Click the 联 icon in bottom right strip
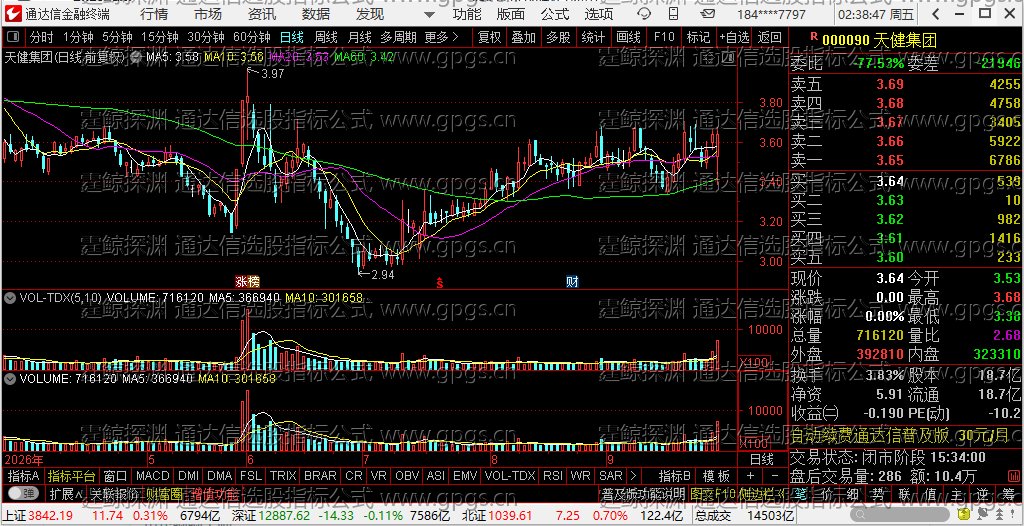The height and width of the screenshot is (526, 1024). click(x=904, y=493)
